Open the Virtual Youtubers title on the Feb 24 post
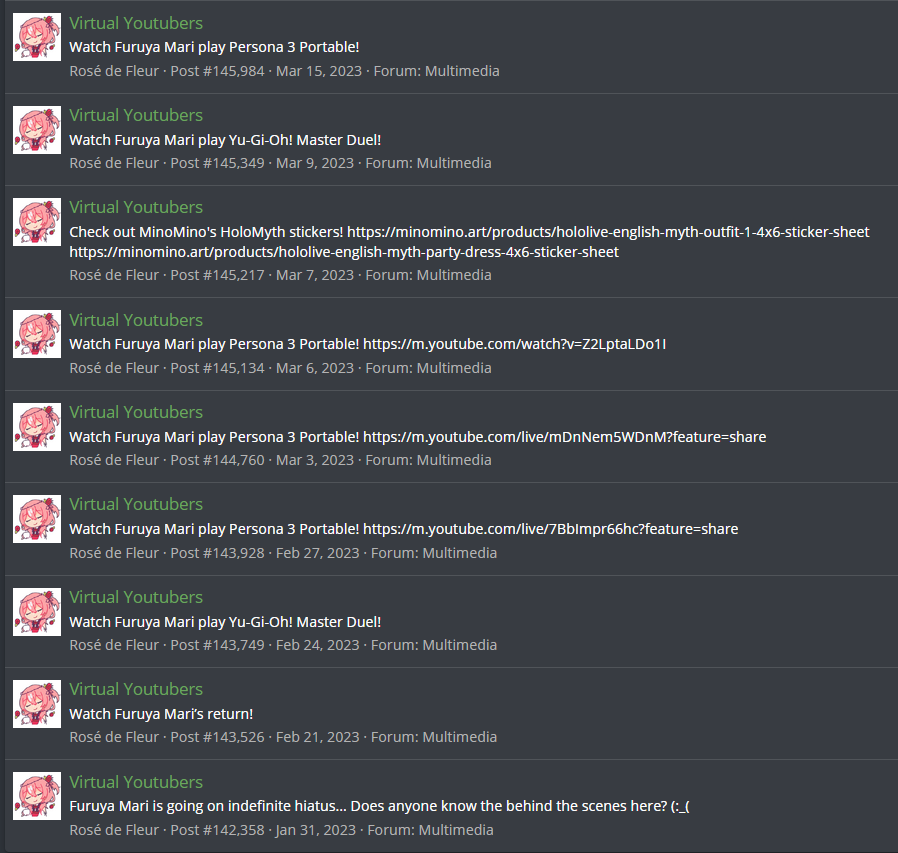Image resolution: width=898 pixels, height=853 pixels. pyautogui.click(x=136, y=597)
